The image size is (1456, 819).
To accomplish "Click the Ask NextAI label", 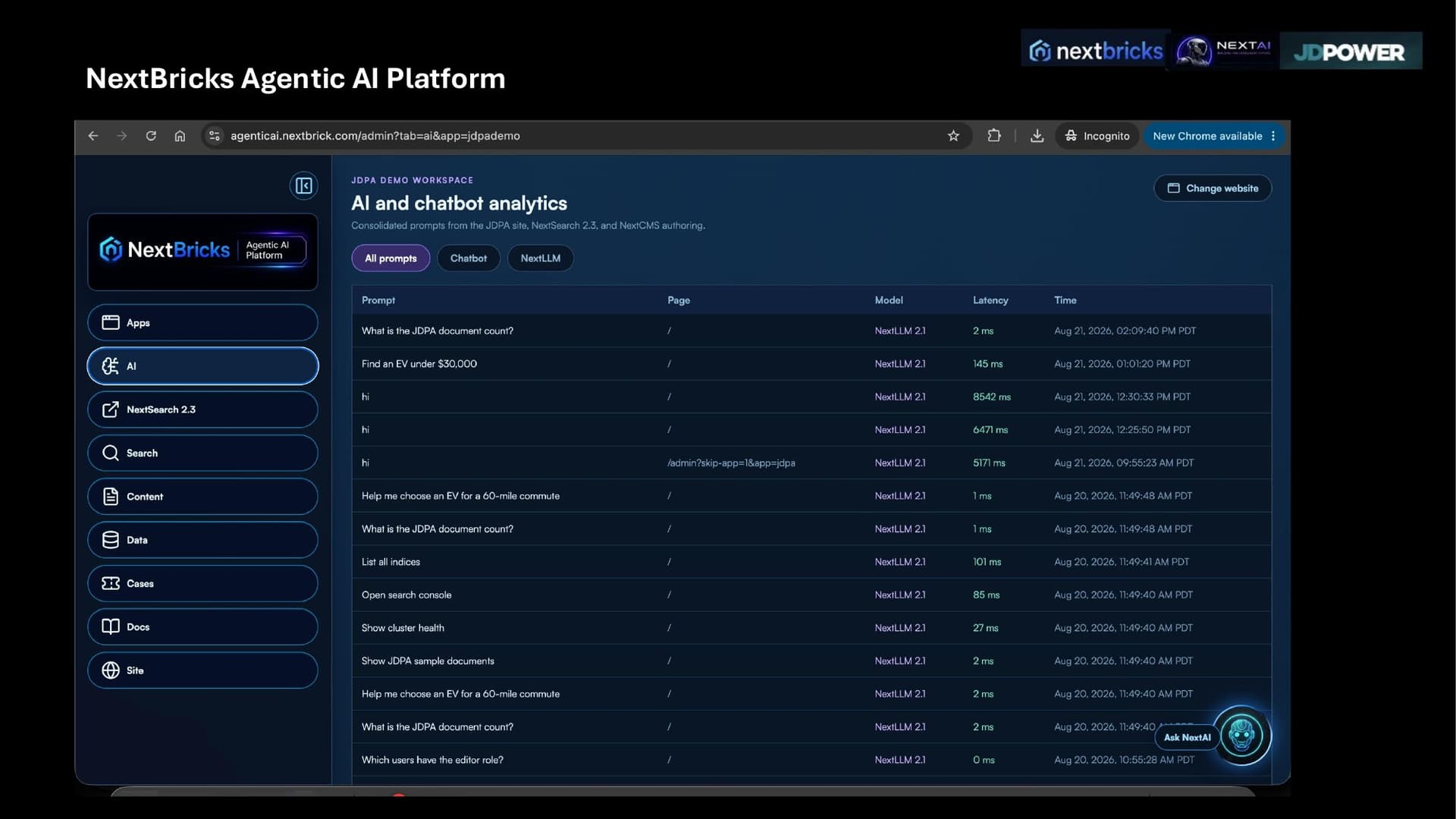I will coord(1187,737).
